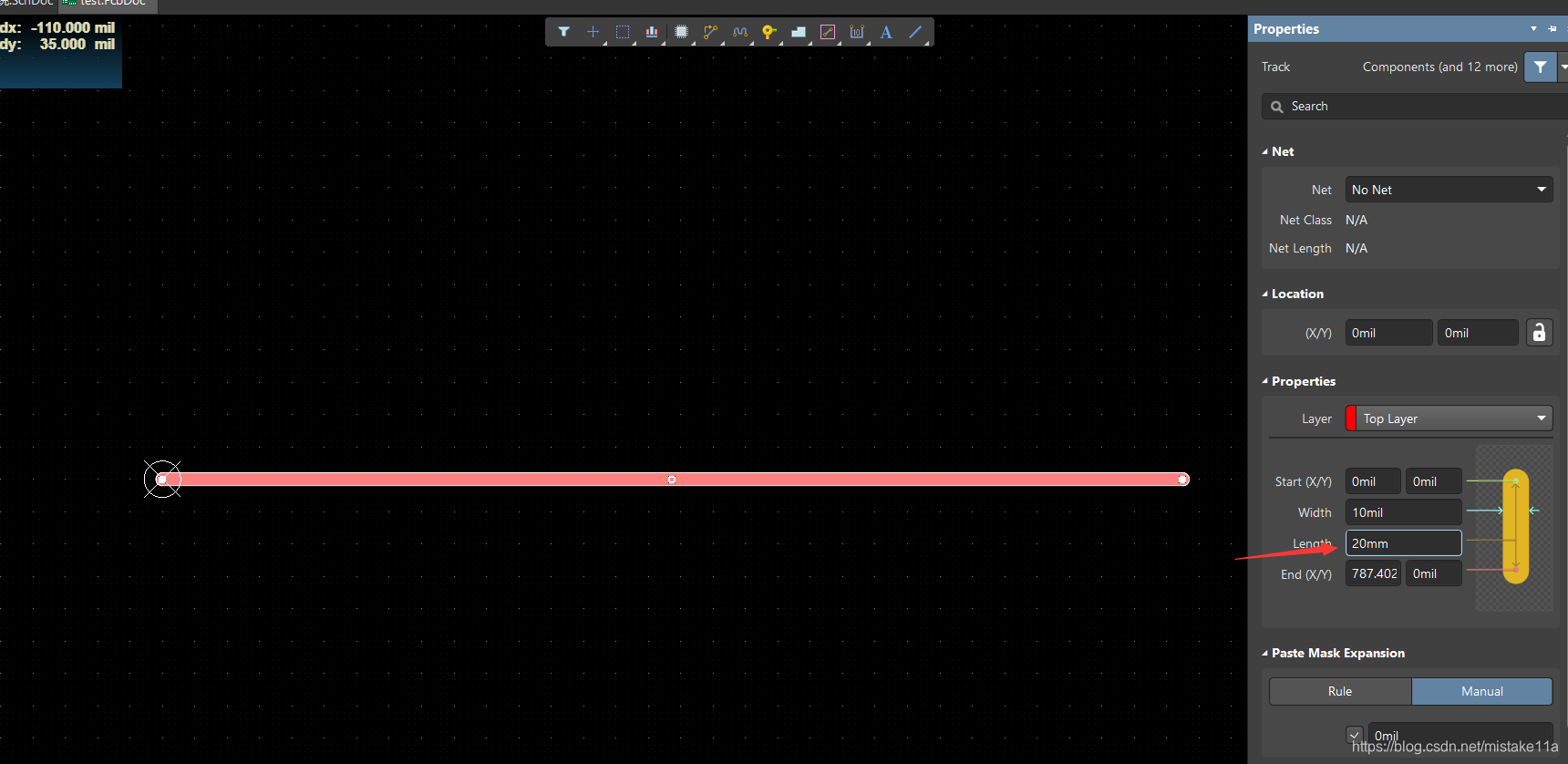Uncheck the paste mask expansion value checkbox
1568x764 pixels.
point(1355,735)
